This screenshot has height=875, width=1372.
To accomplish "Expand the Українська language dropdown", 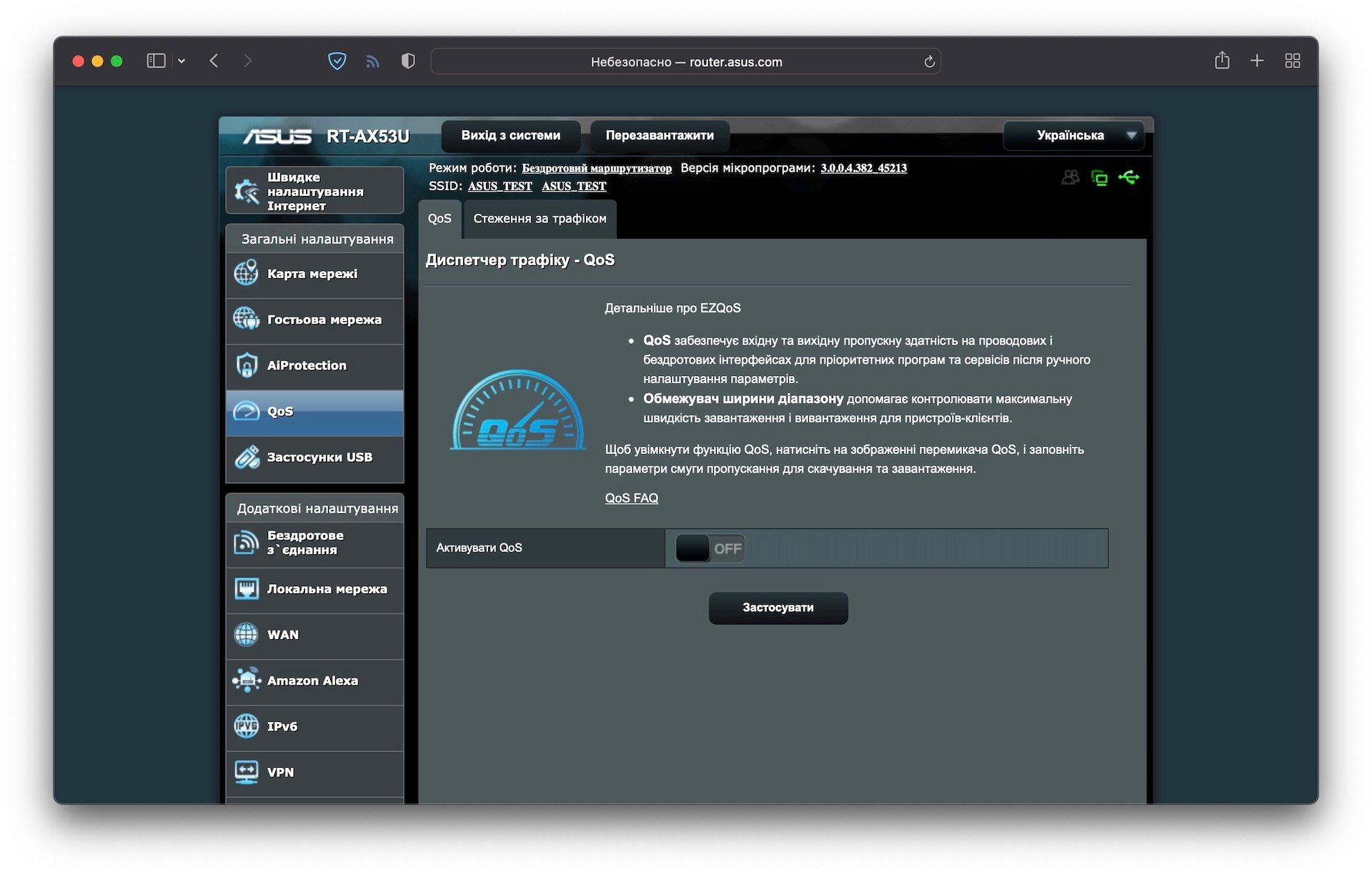I will [1073, 136].
